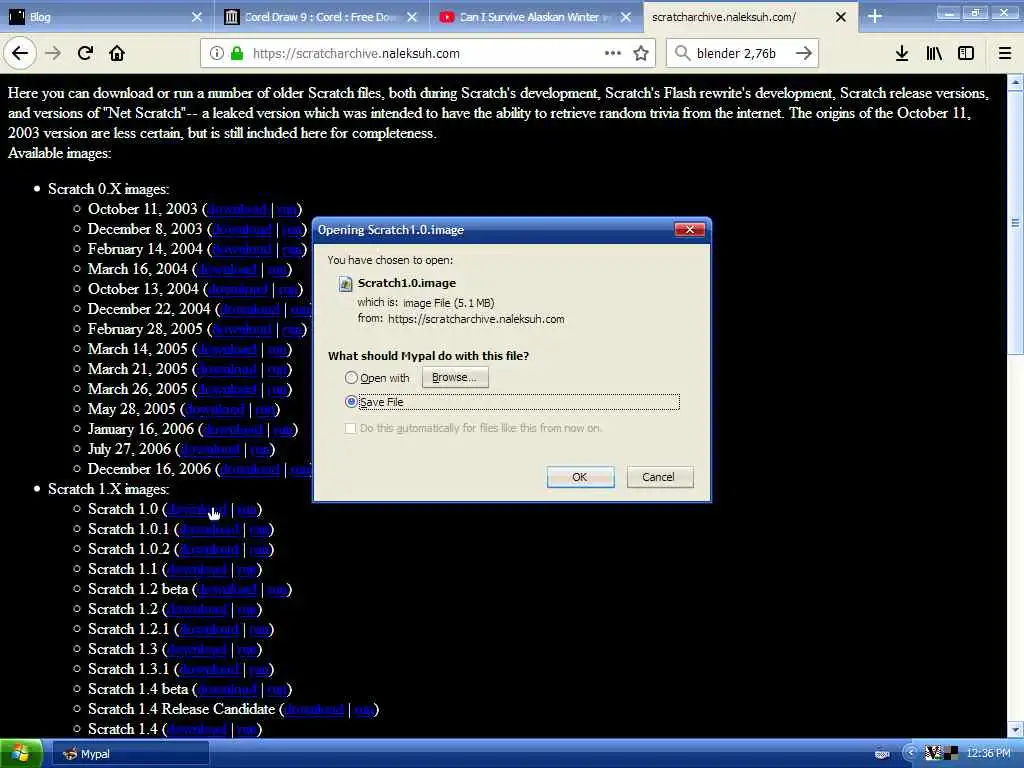Click download link for Scratch 1.2.1

pos(209,630)
